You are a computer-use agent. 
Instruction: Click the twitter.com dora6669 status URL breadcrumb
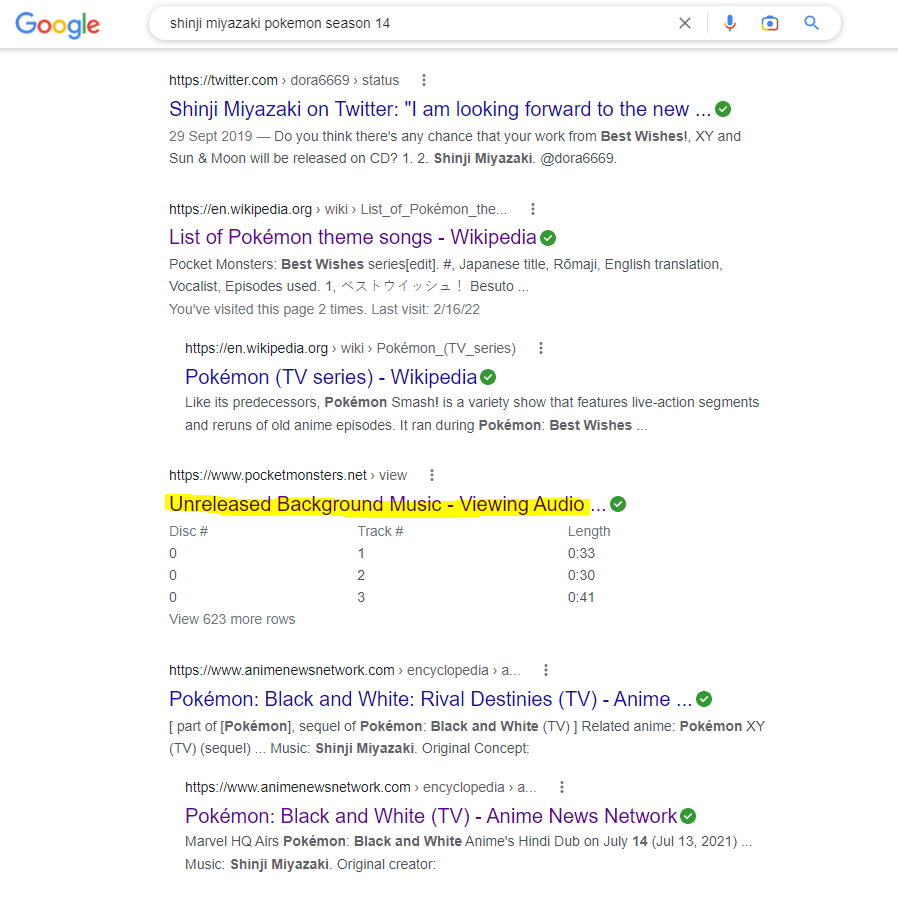tap(284, 80)
